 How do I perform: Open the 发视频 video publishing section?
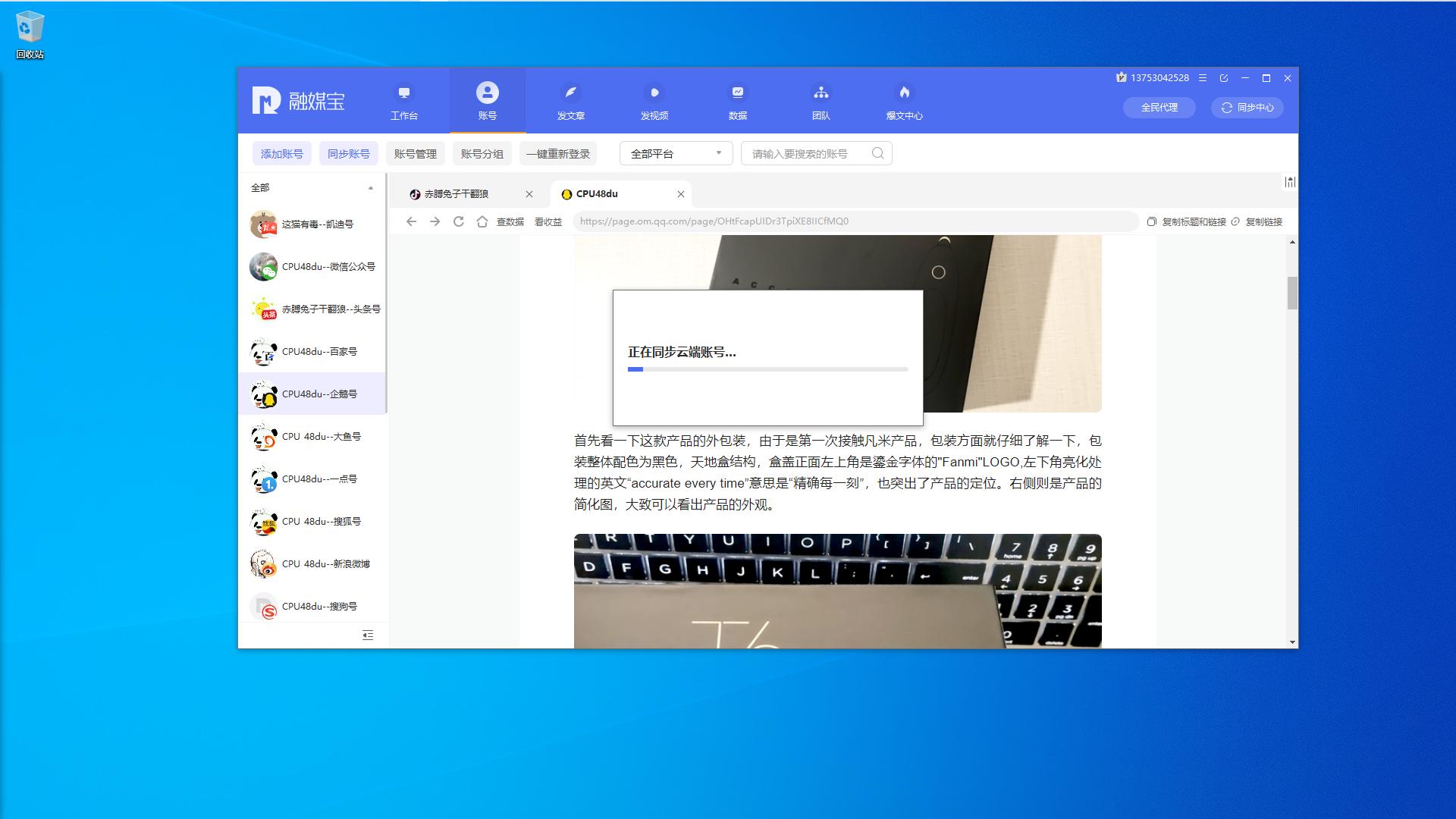[654, 101]
